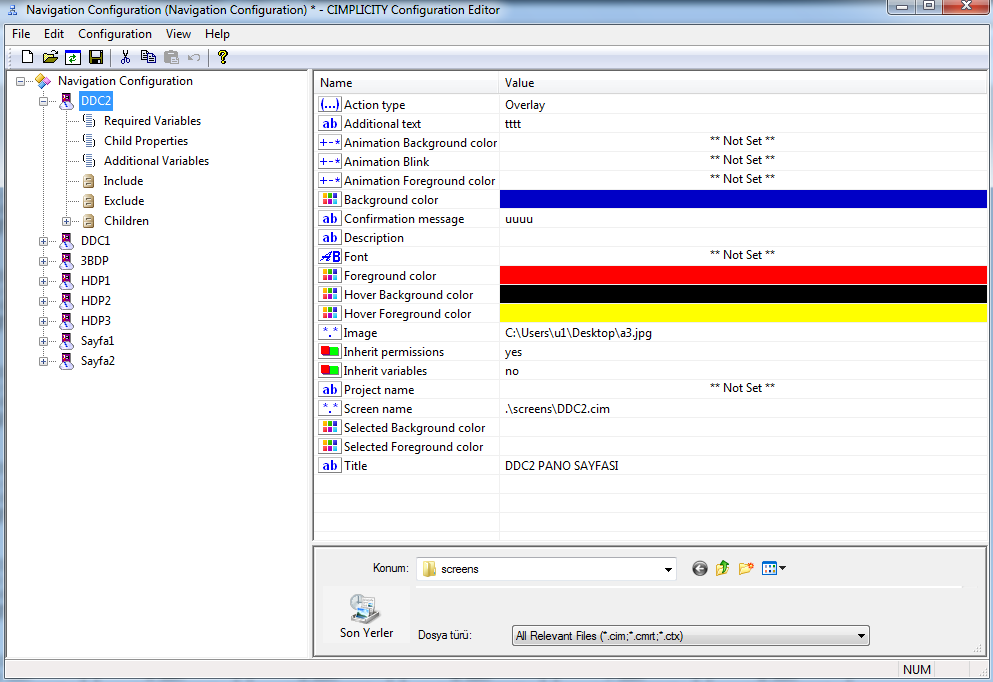993x682 pixels.
Task: Click the Open folder toolbar icon
Action: point(50,57)
